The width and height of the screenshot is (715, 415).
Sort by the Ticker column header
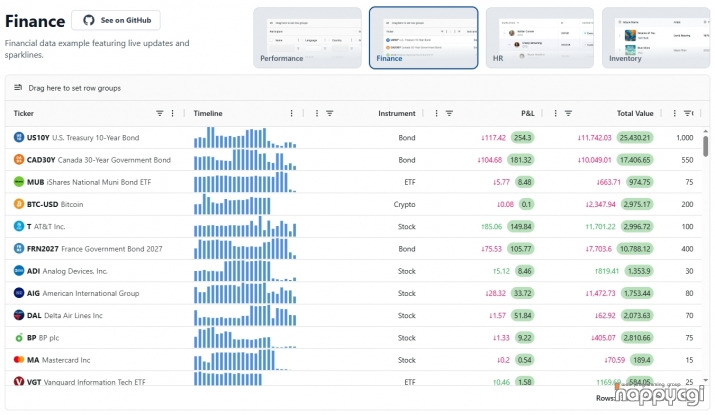click(x=24, y=113)
